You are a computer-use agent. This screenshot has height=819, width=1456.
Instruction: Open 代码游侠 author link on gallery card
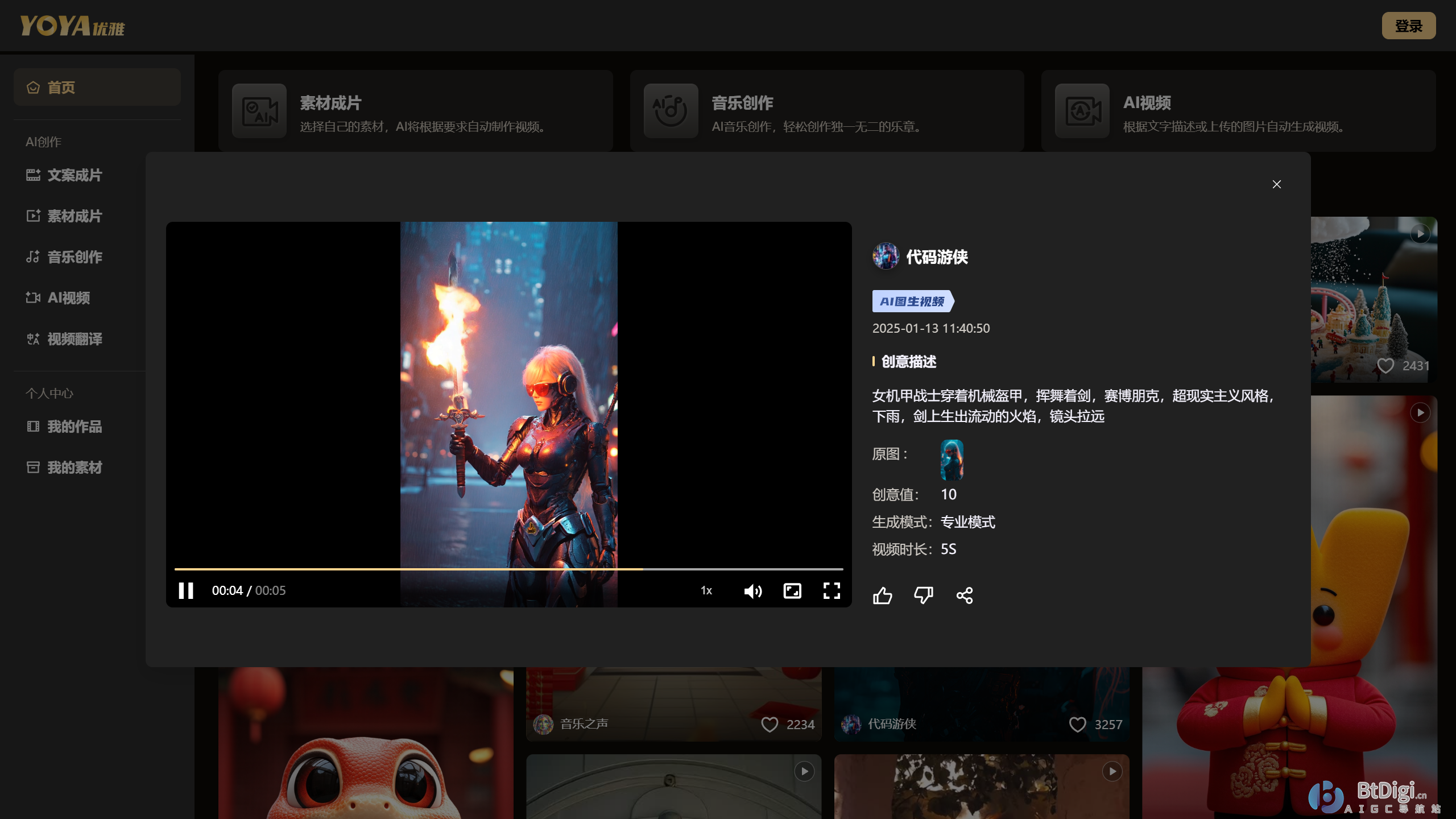point(892,723)
